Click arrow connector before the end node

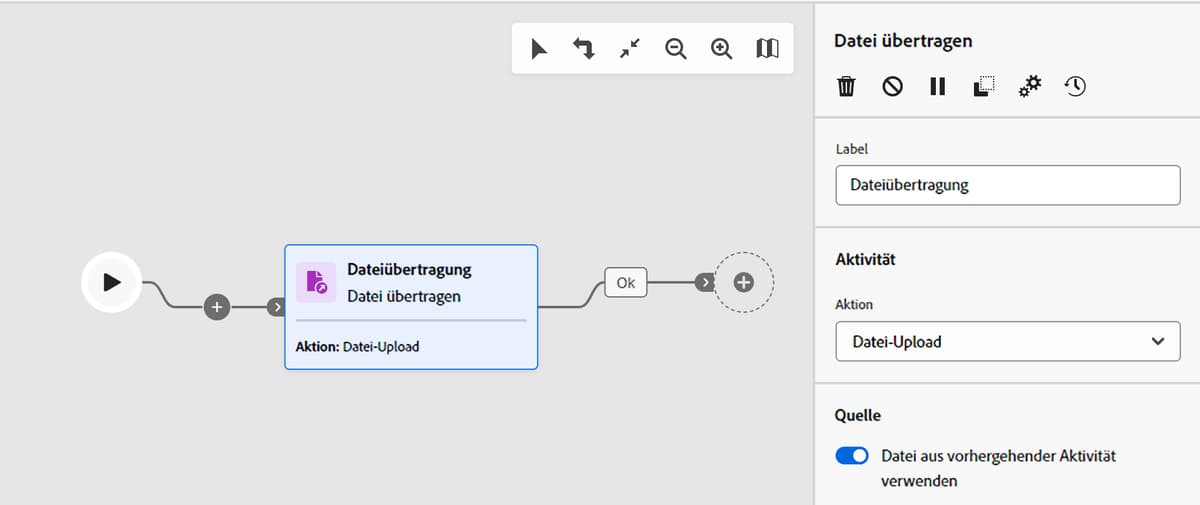click(x=704, y=283)
